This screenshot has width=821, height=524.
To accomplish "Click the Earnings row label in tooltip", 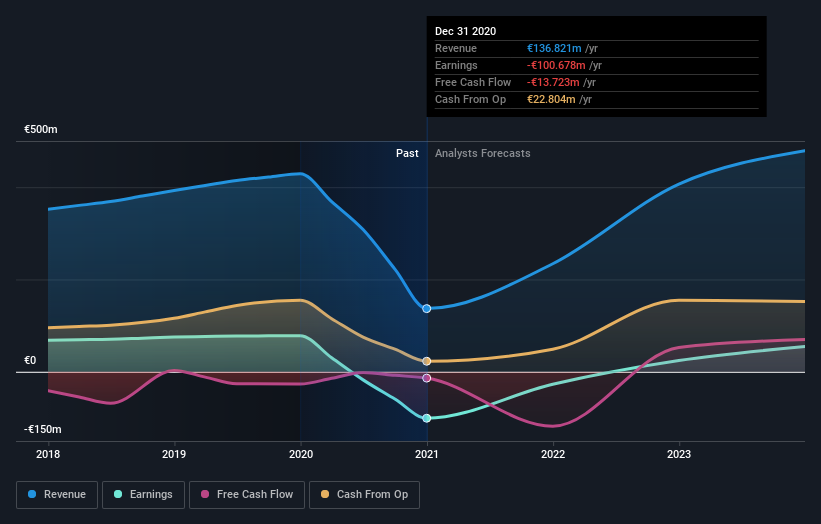I will point(456,65).
